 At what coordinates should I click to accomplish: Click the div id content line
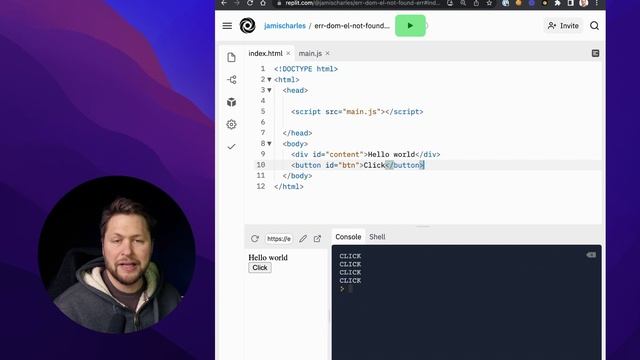(x=366, y=154)
